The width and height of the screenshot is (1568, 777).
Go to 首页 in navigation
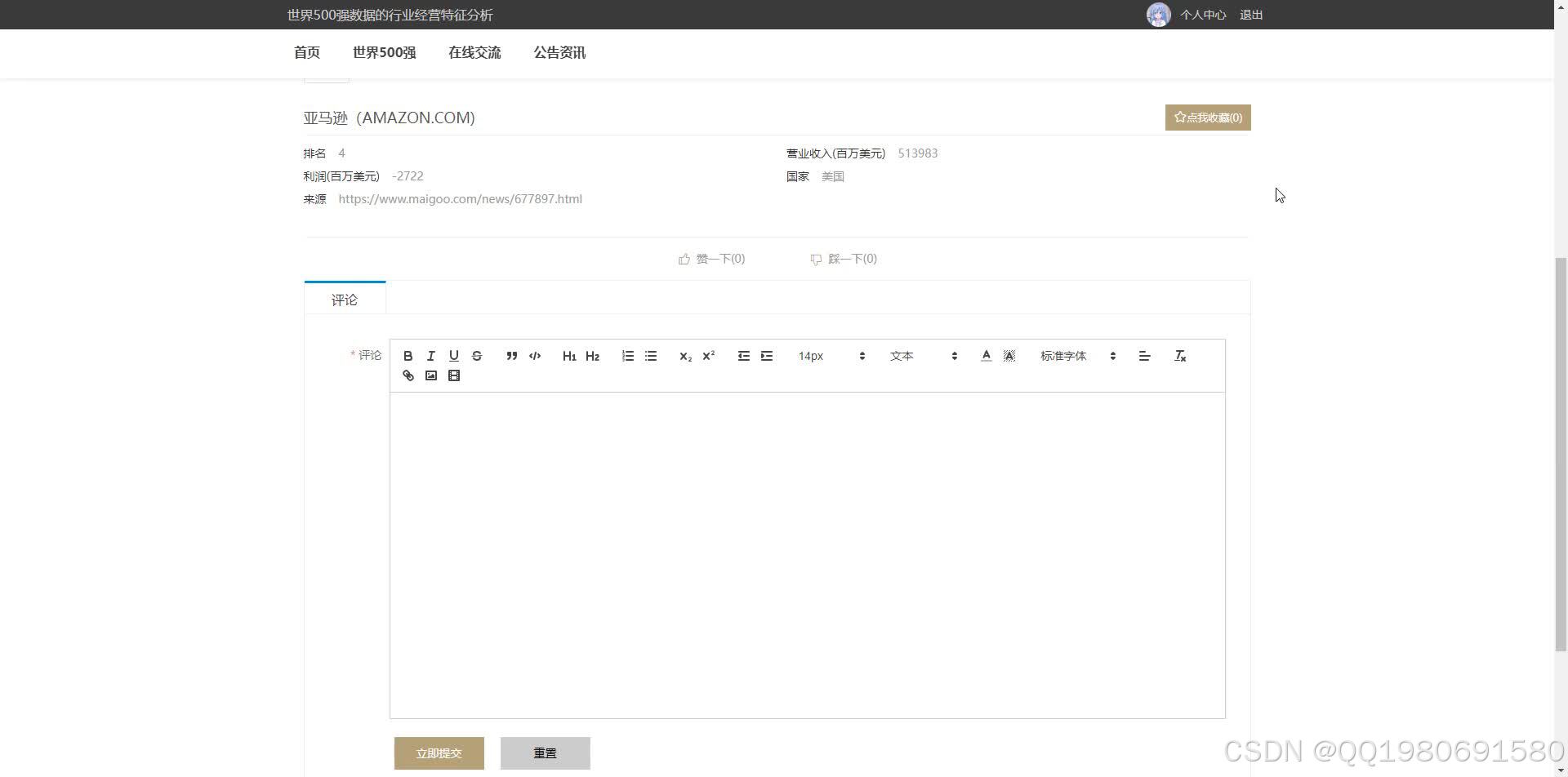pyautogui.click(x=307, y=52)
